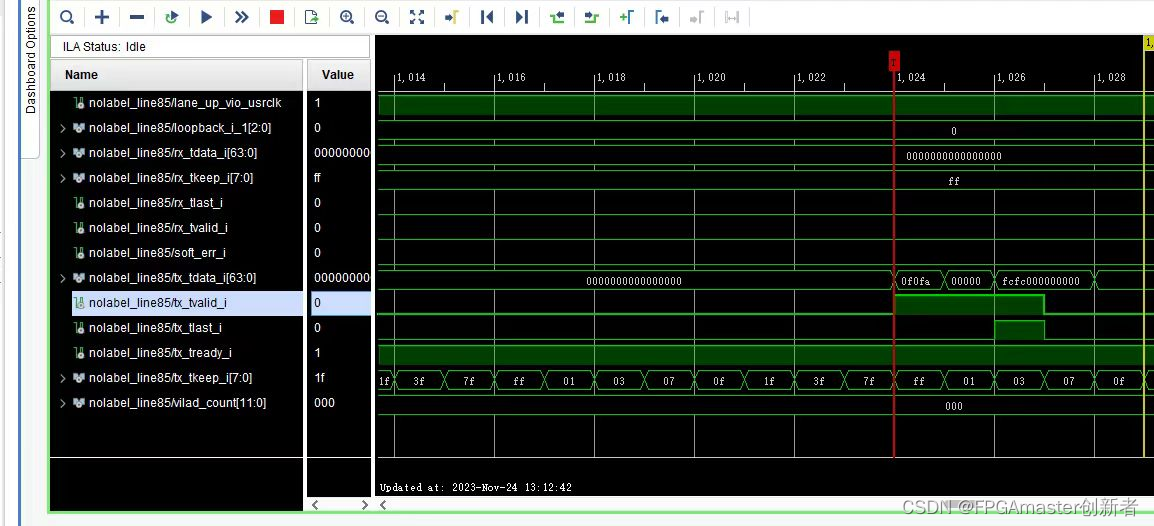Expand the rx_tkeep_i[7:0] bus
1154x526 pixels.
[x=63, y=178]
